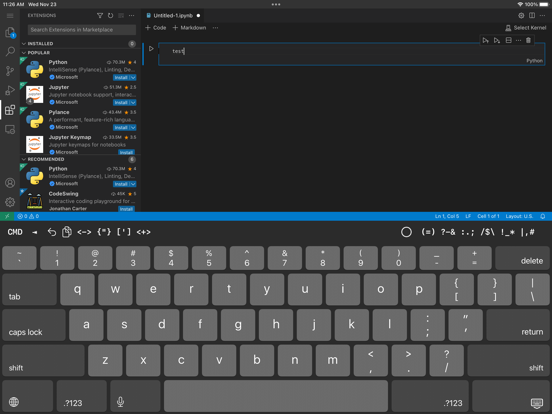The image size is (552, 414).
Task: Split the editor to the right
Action: [532, 15]
